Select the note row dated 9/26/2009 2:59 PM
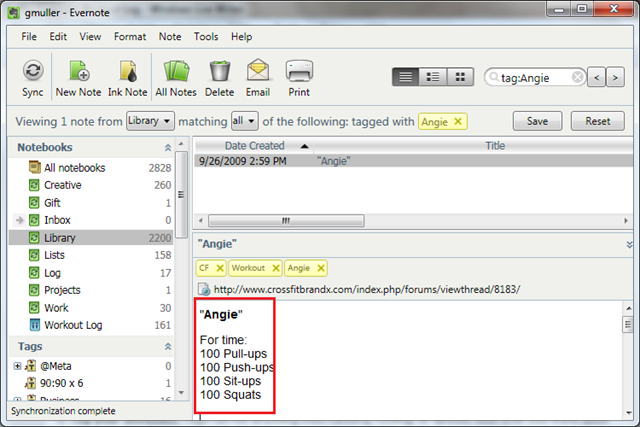 click(x=414, y=161)
